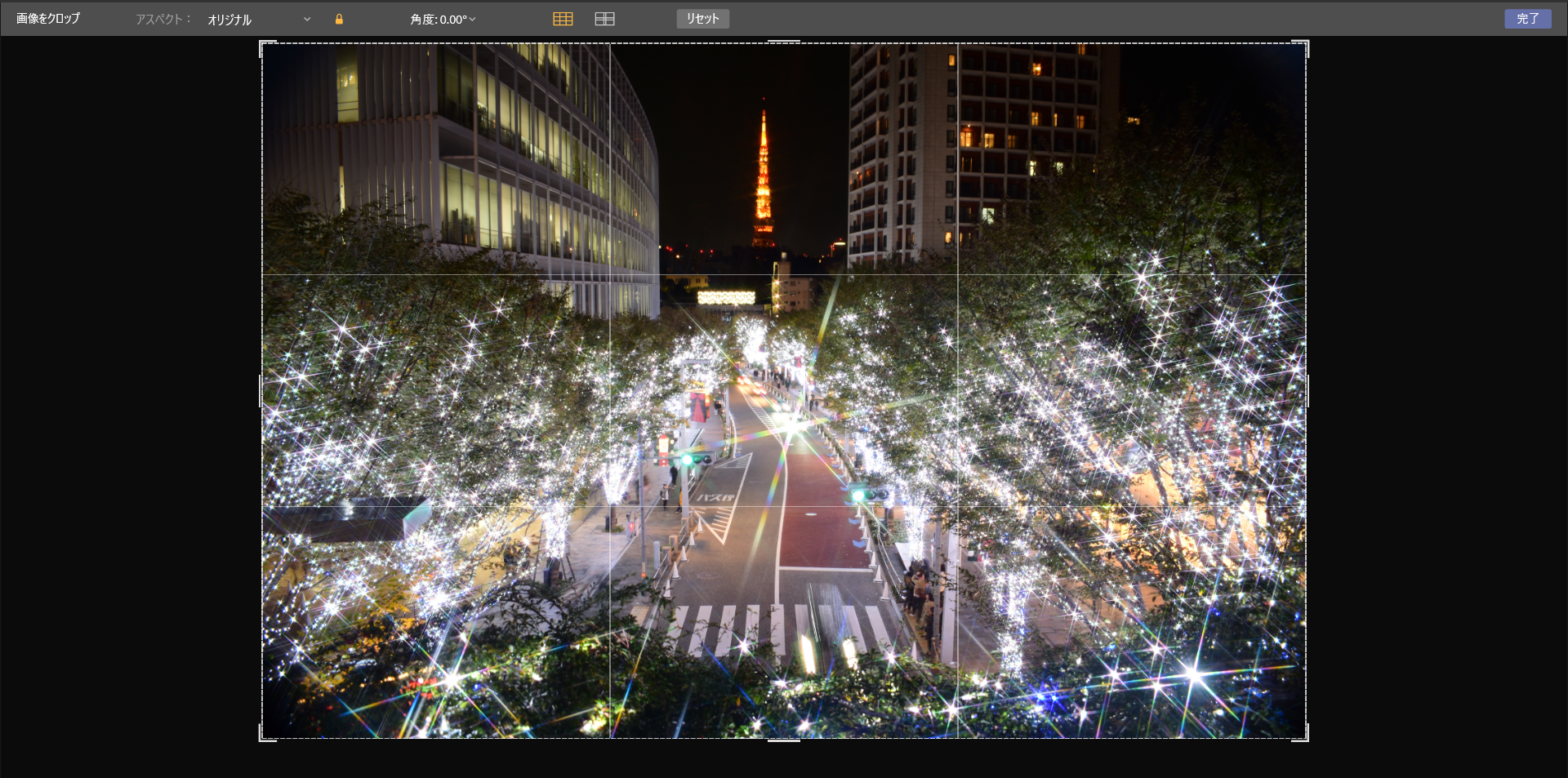Click the crosswalk inside the crop area
This screenshot has height=778, width=1568.
[776, 627]
